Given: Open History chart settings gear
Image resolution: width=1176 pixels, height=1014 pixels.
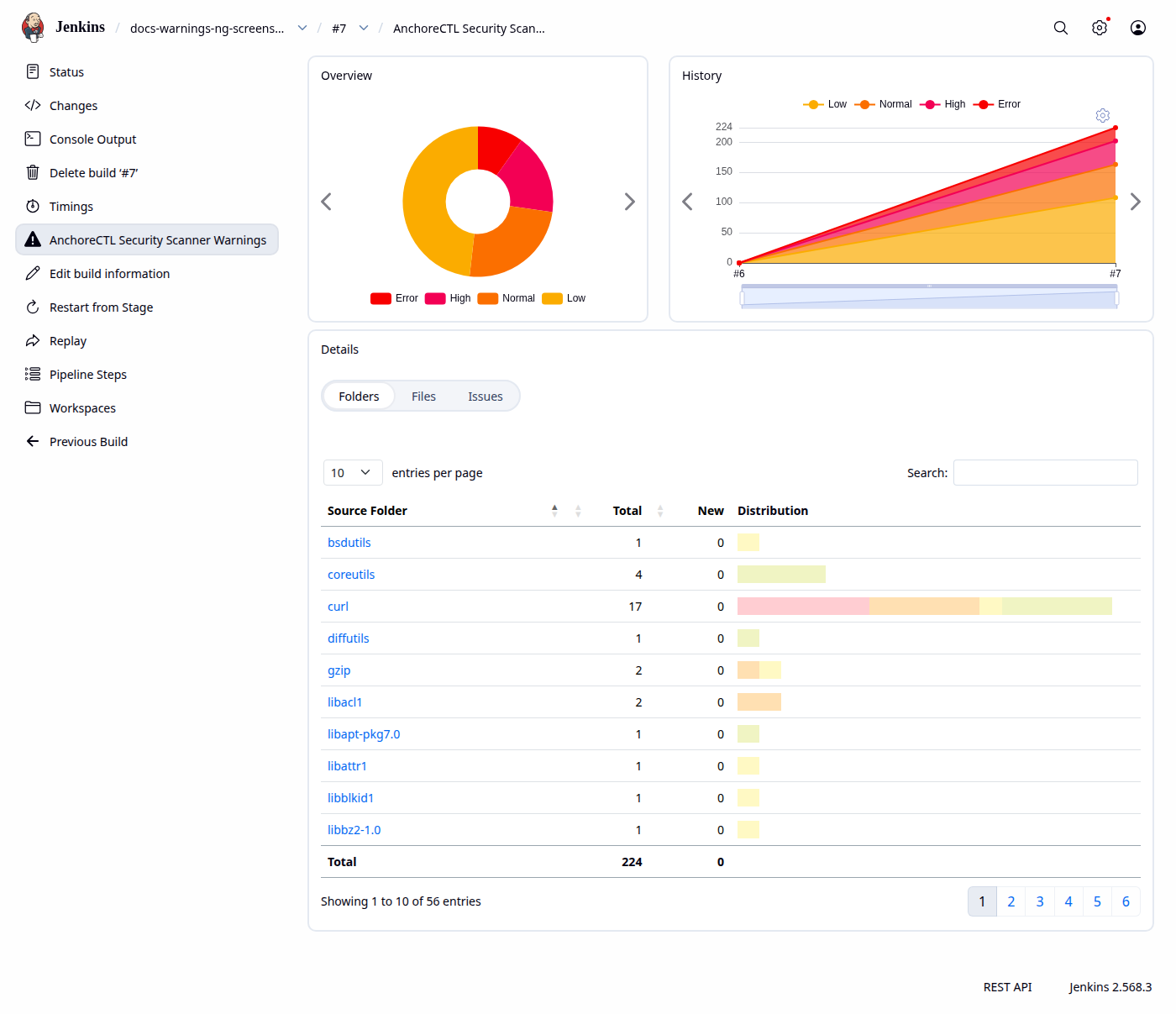Looking at the screenshot, I should [x=1103, y=115].
